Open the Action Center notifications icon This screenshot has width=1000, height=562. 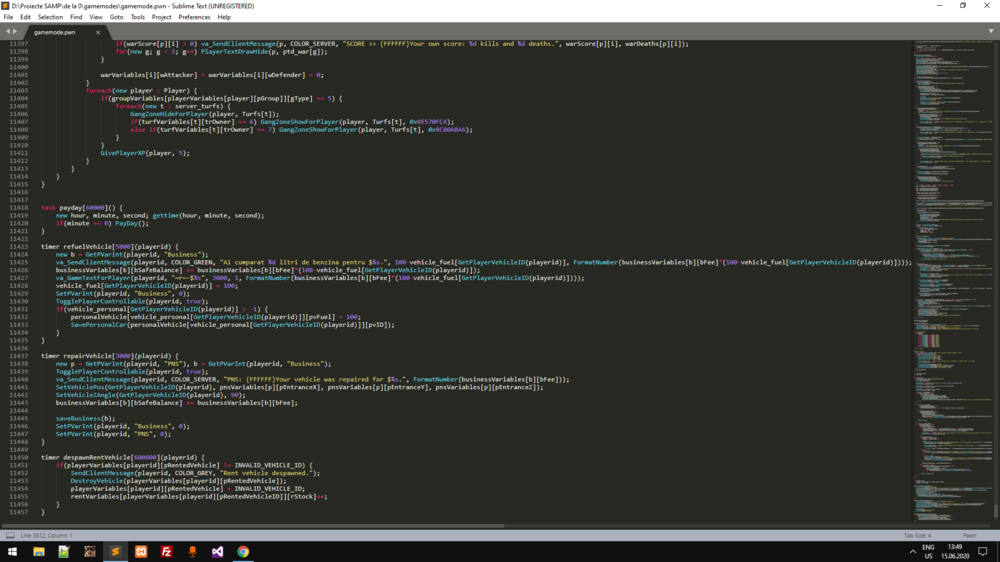coord(983,552)
